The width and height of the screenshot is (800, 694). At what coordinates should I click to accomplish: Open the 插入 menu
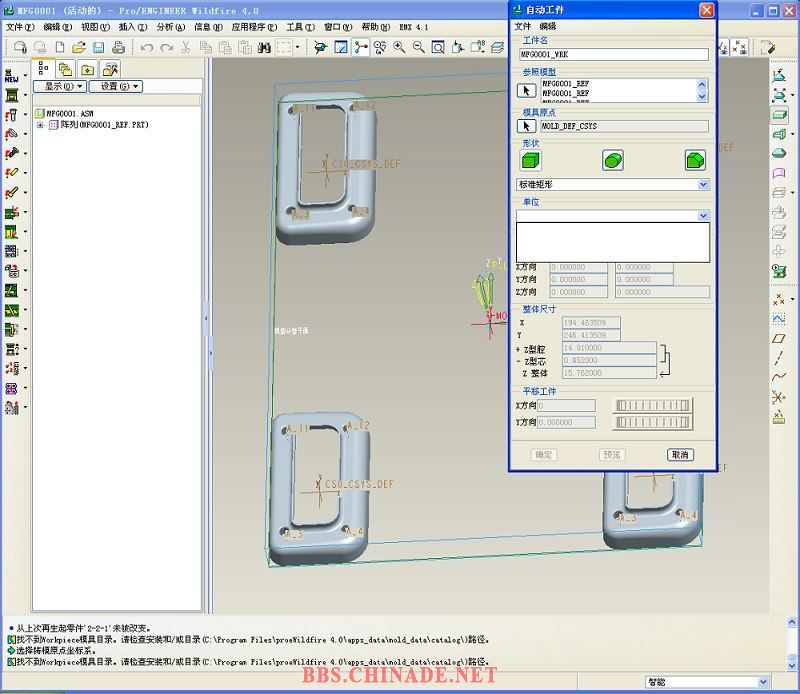(133, 27)
